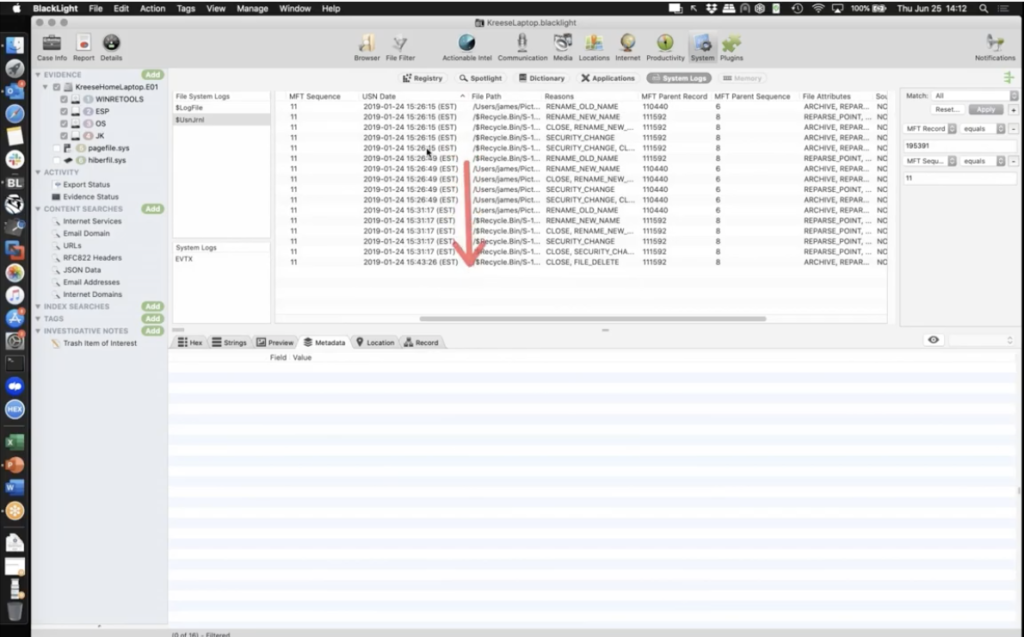Open Trash Item of Interest note
The width and height of the screenshot is (1024, 637).
(x=99, y=343)
